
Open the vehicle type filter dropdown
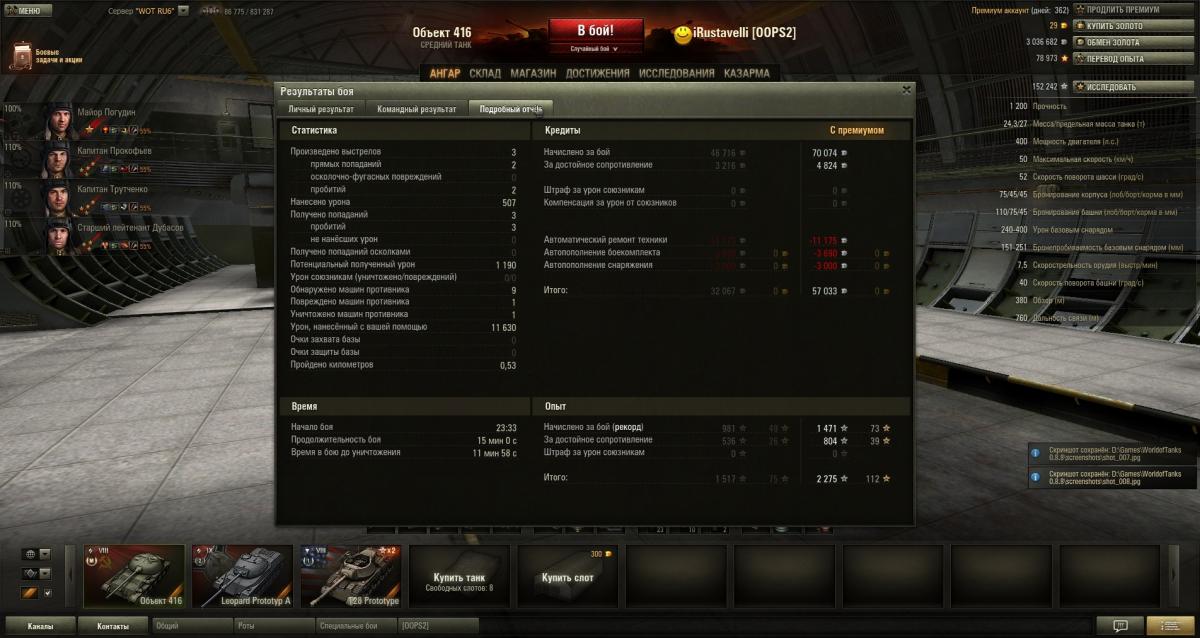[x=36, y=574]
